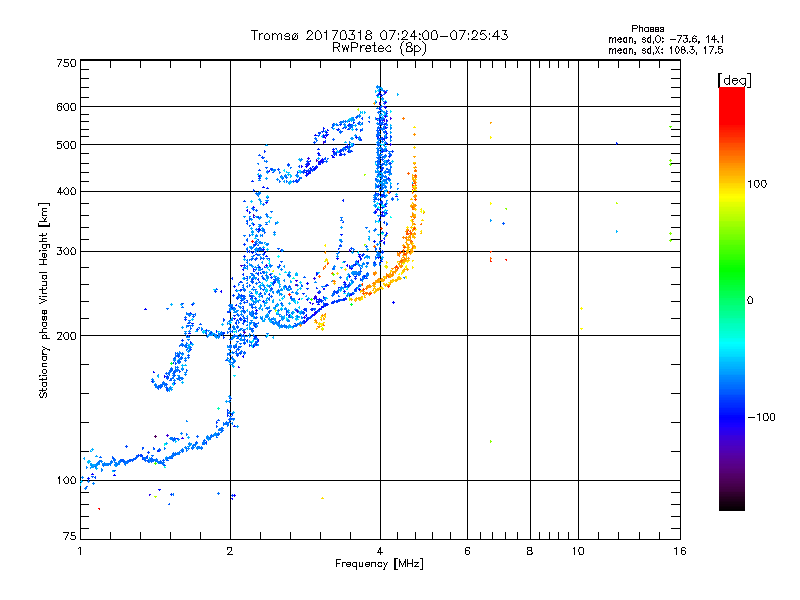Screen dimensions: 800x600
Task: Click the '500' y-axis tick label
Action: [x=66, y=145]
